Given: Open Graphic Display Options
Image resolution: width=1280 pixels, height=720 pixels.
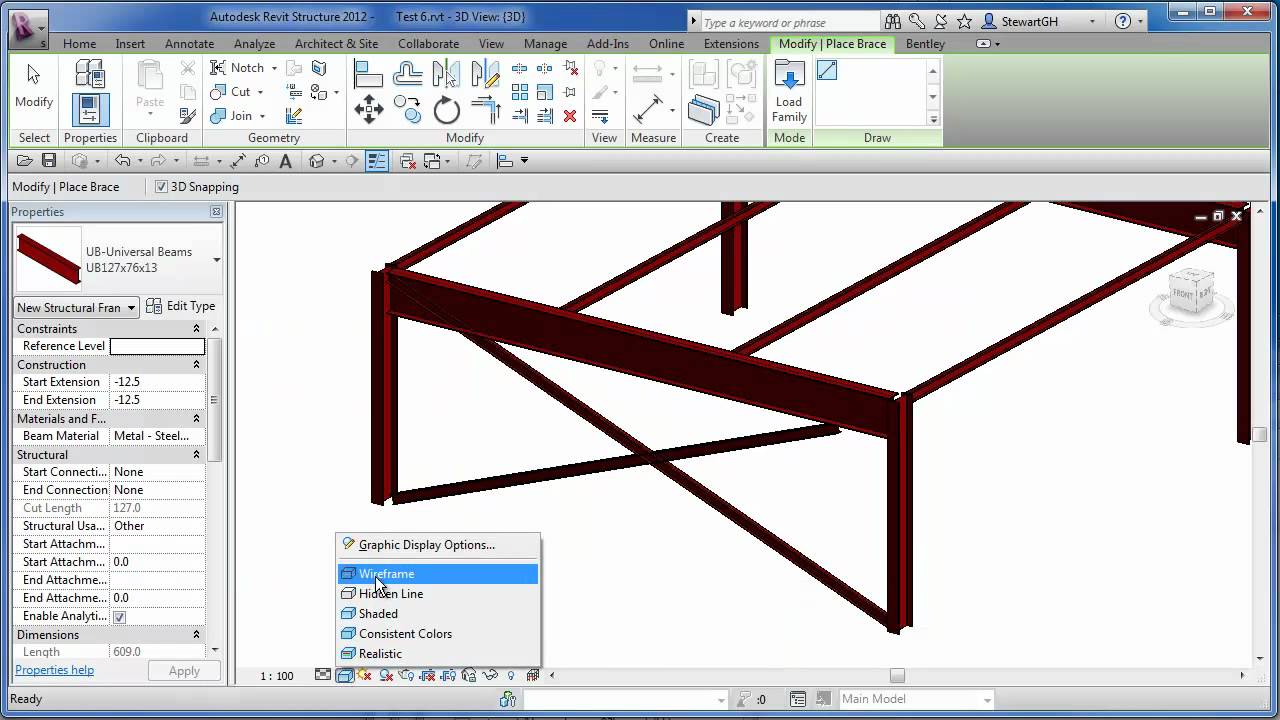Looking at the screenshot, I should click(438, 545).
